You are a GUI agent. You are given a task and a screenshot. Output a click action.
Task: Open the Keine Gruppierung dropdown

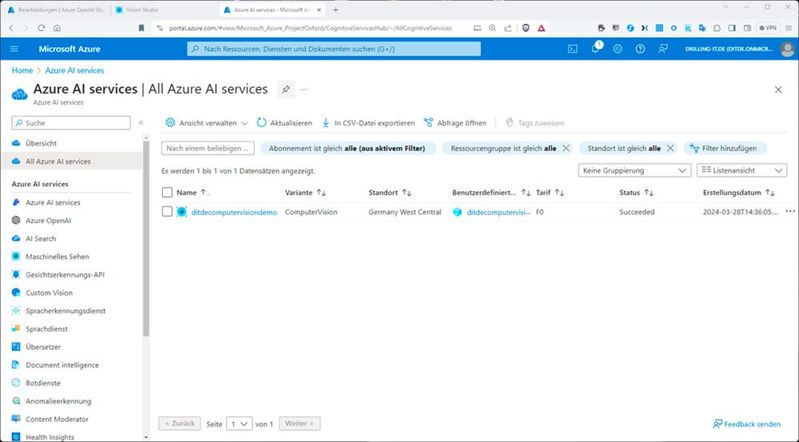click(x=634, y=170)
